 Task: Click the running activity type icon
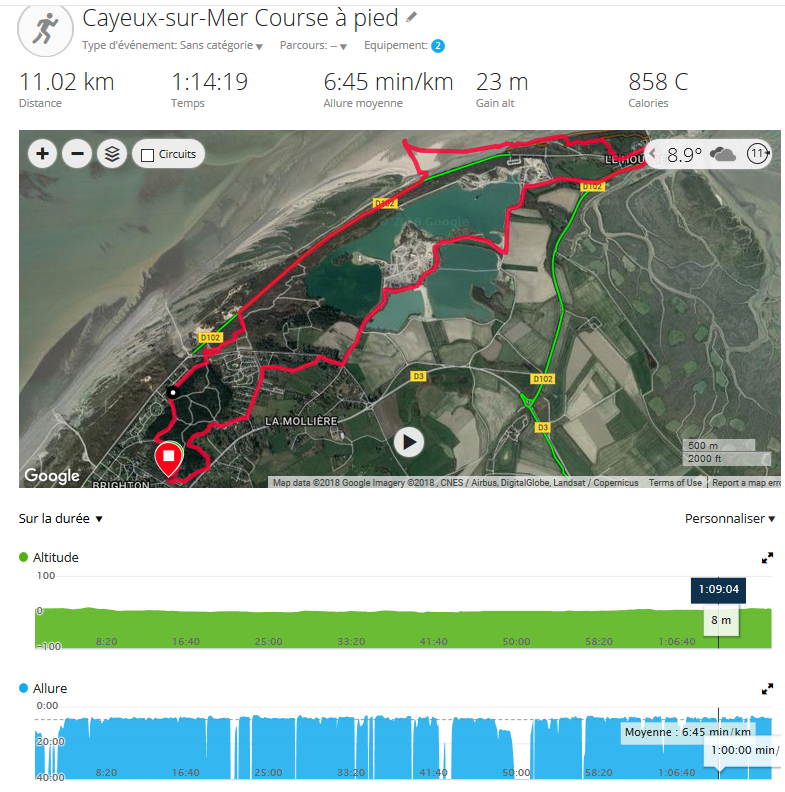coord(45,29)
